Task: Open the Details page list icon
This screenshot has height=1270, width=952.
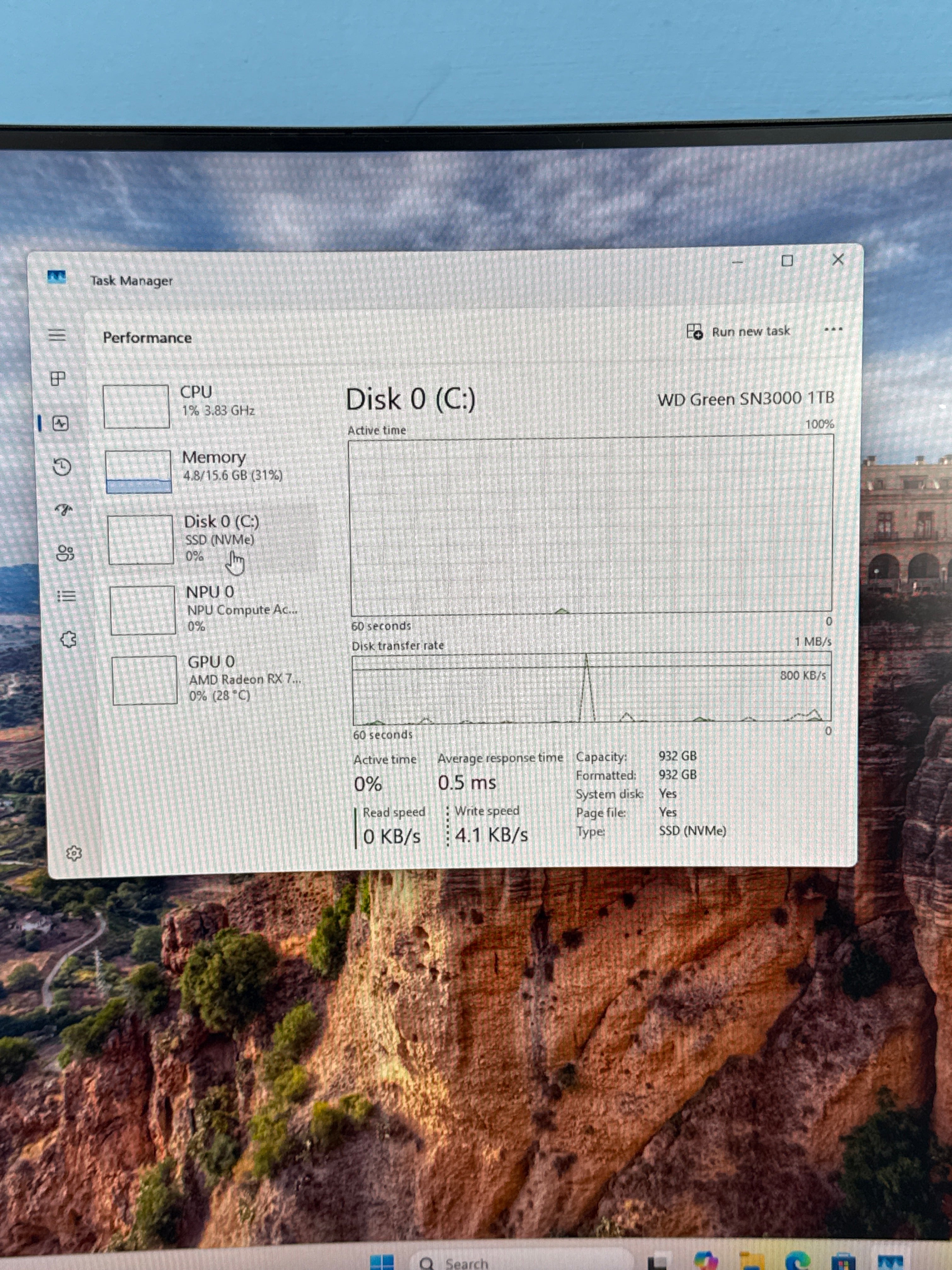Action: click(x=66, y=596)
